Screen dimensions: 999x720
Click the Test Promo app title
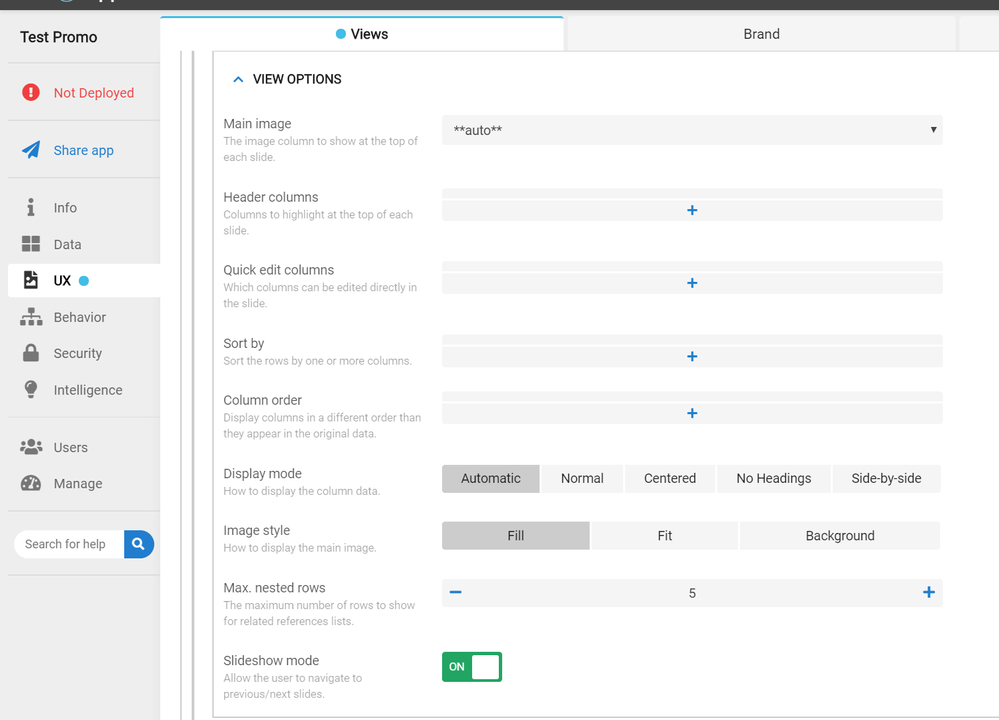tap(59, 37)
